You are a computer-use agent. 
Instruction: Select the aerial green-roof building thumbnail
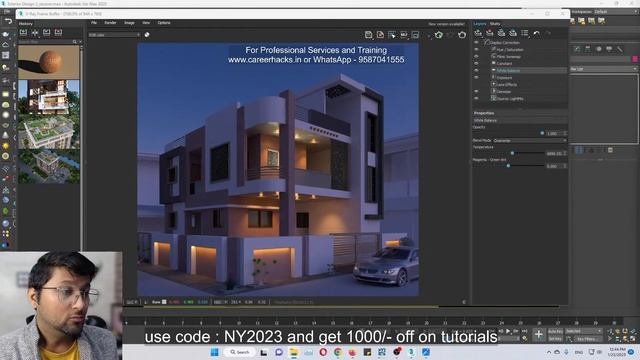pos(49,131)
